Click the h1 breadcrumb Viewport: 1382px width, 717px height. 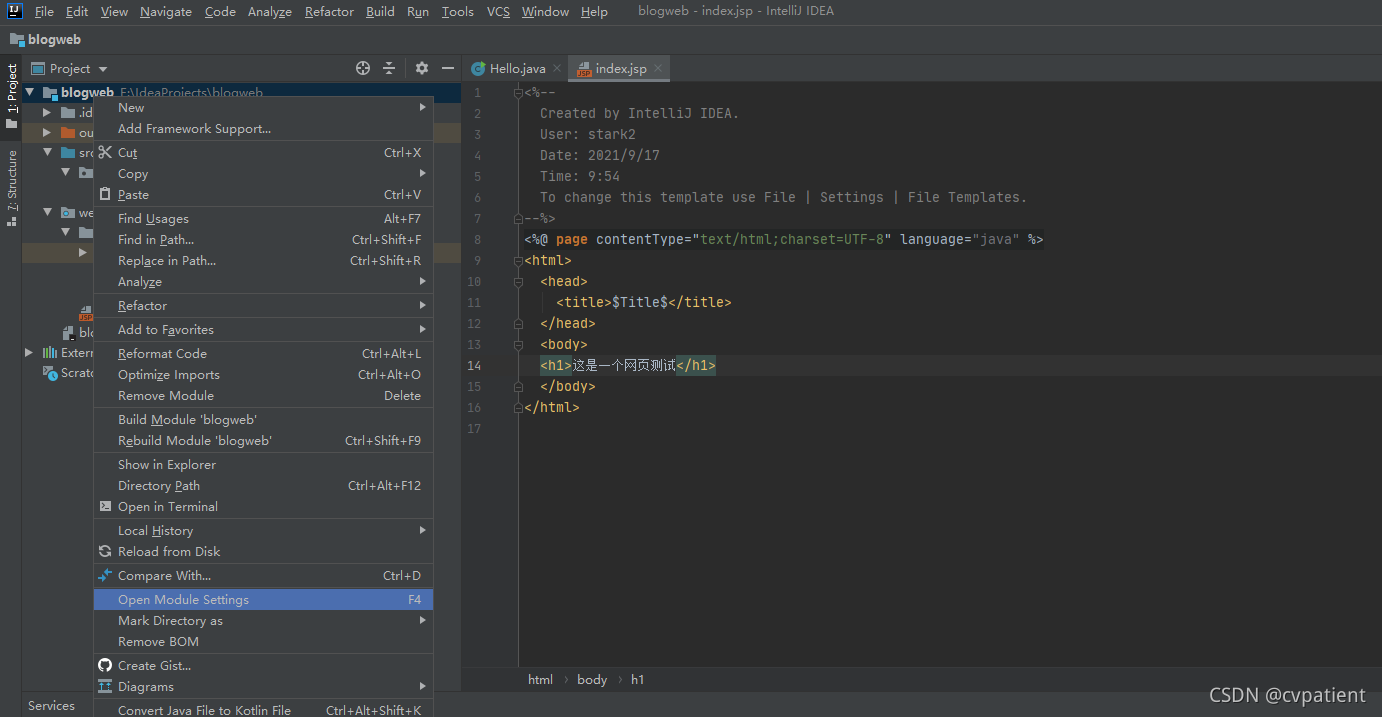637,679
